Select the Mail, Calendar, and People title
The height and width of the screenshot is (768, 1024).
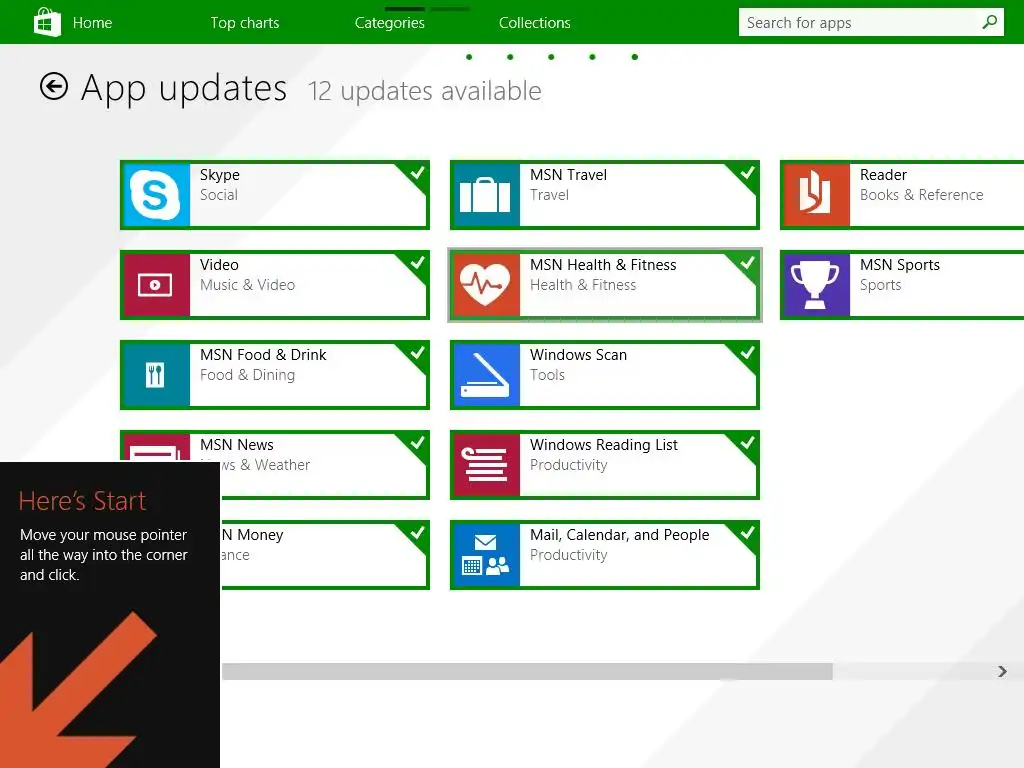click(619, 536)
